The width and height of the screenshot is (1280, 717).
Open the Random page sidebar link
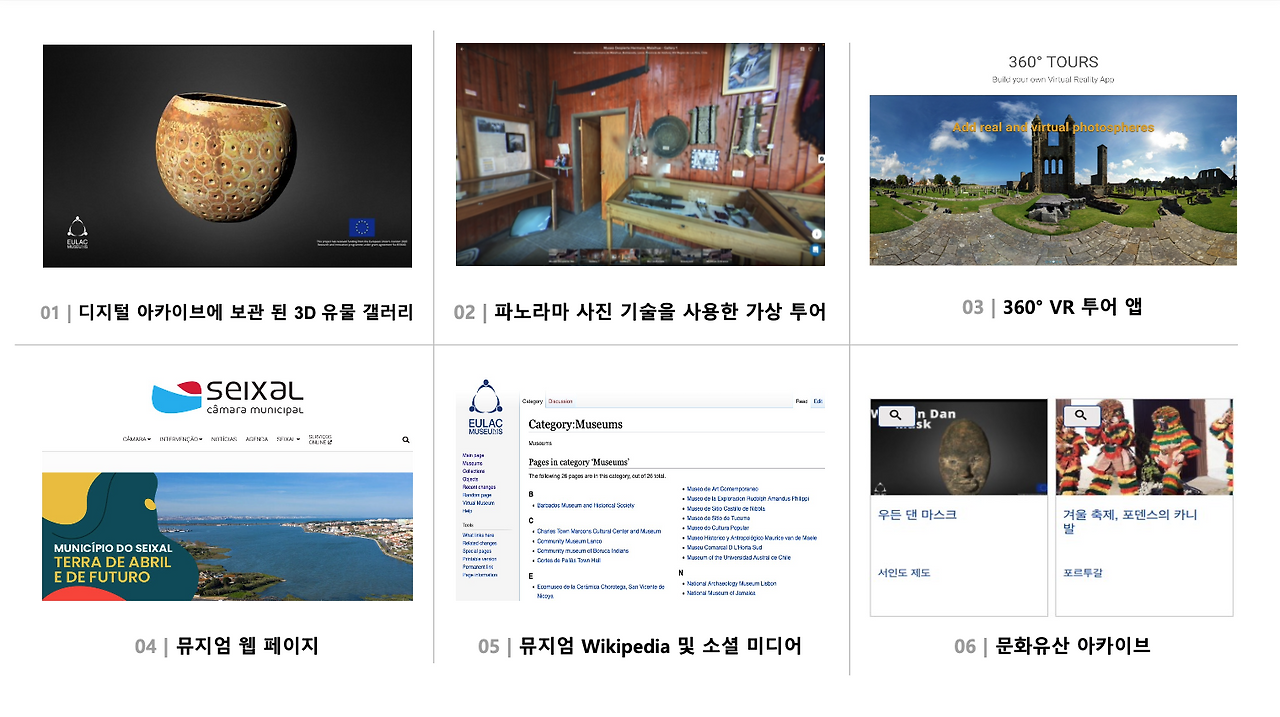pos(477,495)
